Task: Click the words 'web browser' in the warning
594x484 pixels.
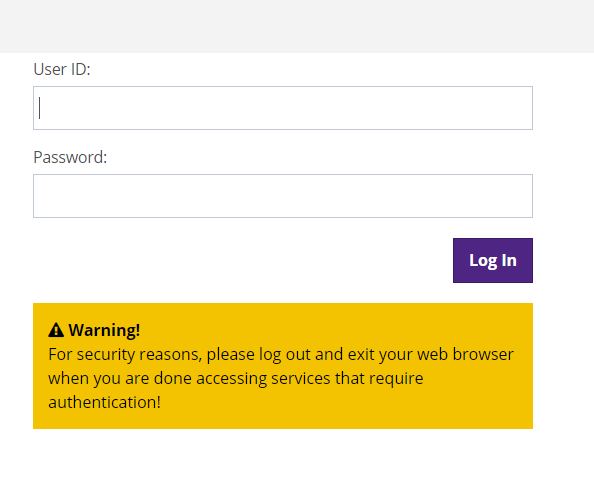Action: pyautogui.click(x=465, y=354)
